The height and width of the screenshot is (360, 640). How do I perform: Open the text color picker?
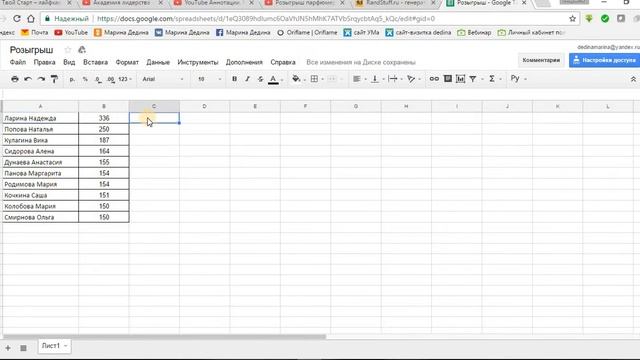click(273, 79)
